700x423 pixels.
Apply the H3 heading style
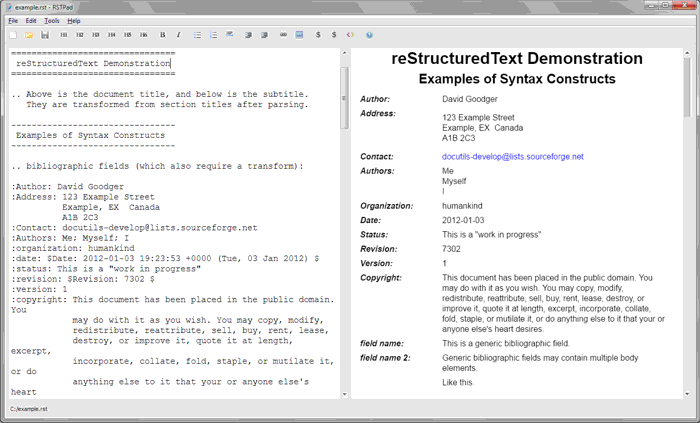[x=96, y=35]
